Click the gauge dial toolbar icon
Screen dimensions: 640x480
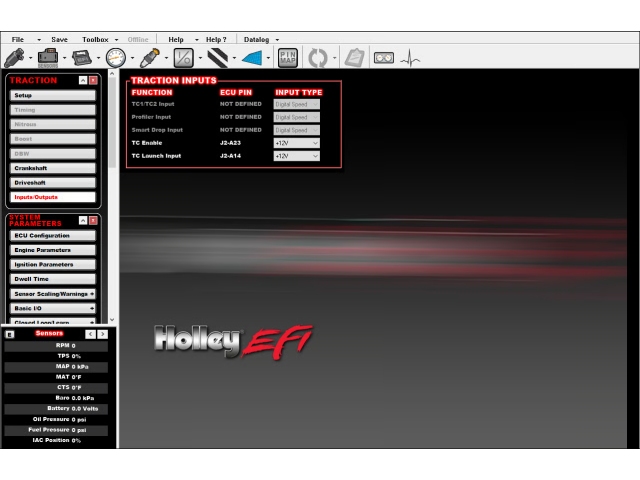[x=116, y=58]
